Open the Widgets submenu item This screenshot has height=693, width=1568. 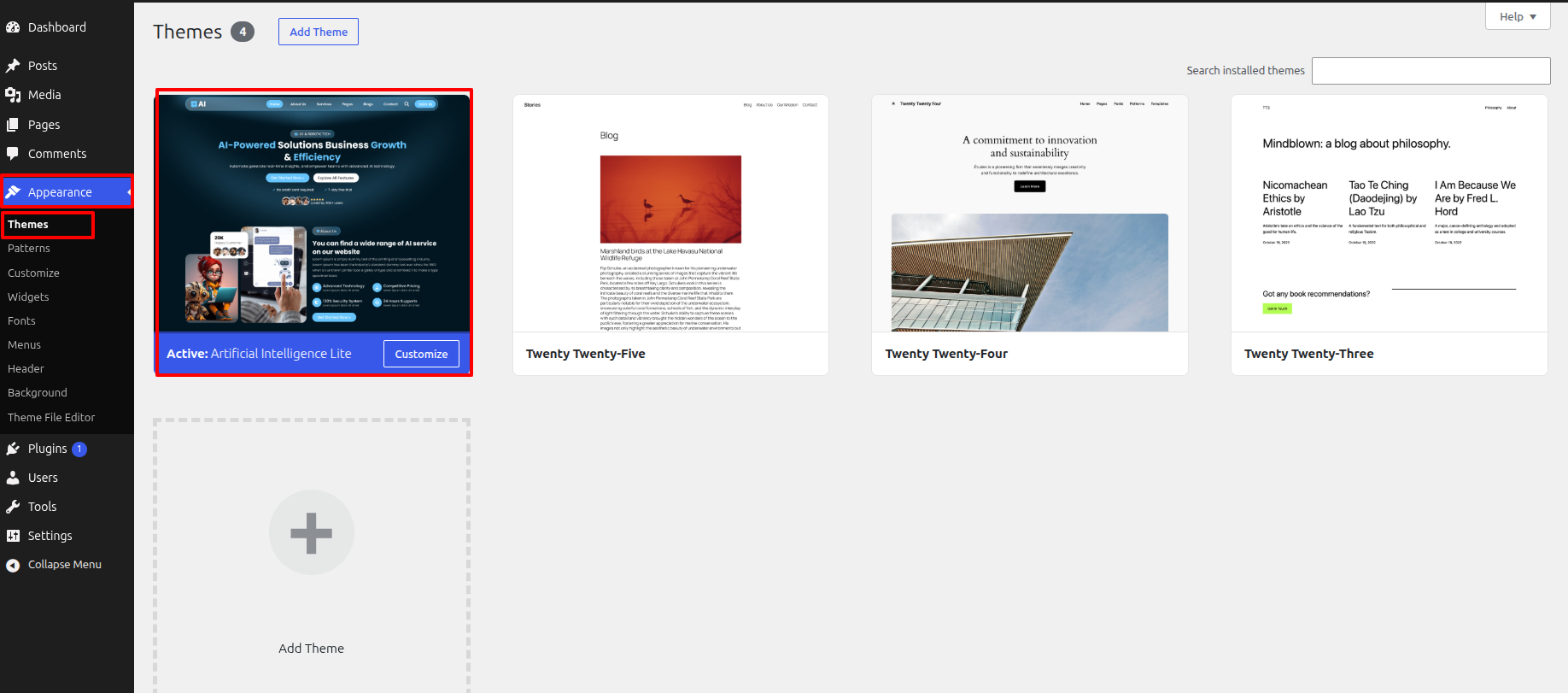(28, 297)
